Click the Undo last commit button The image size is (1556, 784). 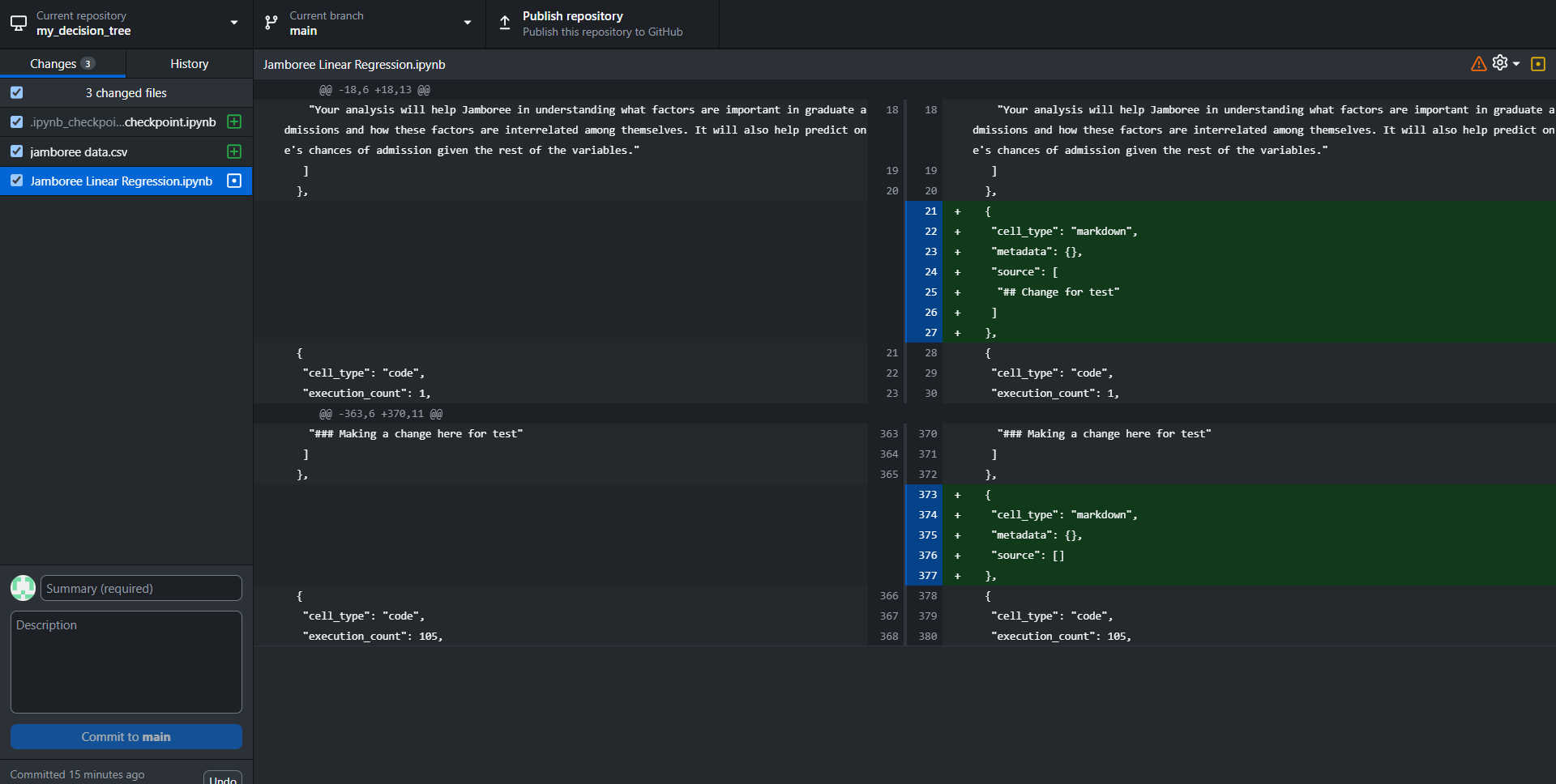222,778
